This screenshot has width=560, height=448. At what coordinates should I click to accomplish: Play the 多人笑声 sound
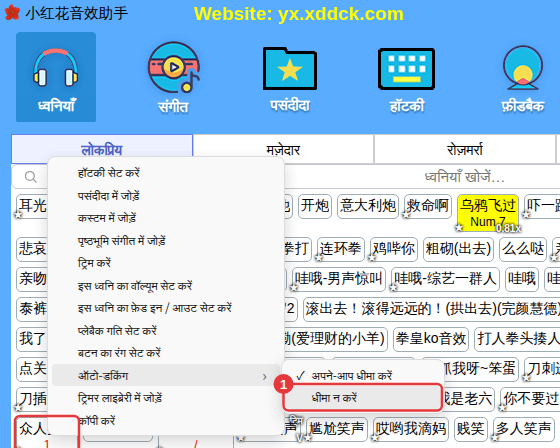point(523,429)
